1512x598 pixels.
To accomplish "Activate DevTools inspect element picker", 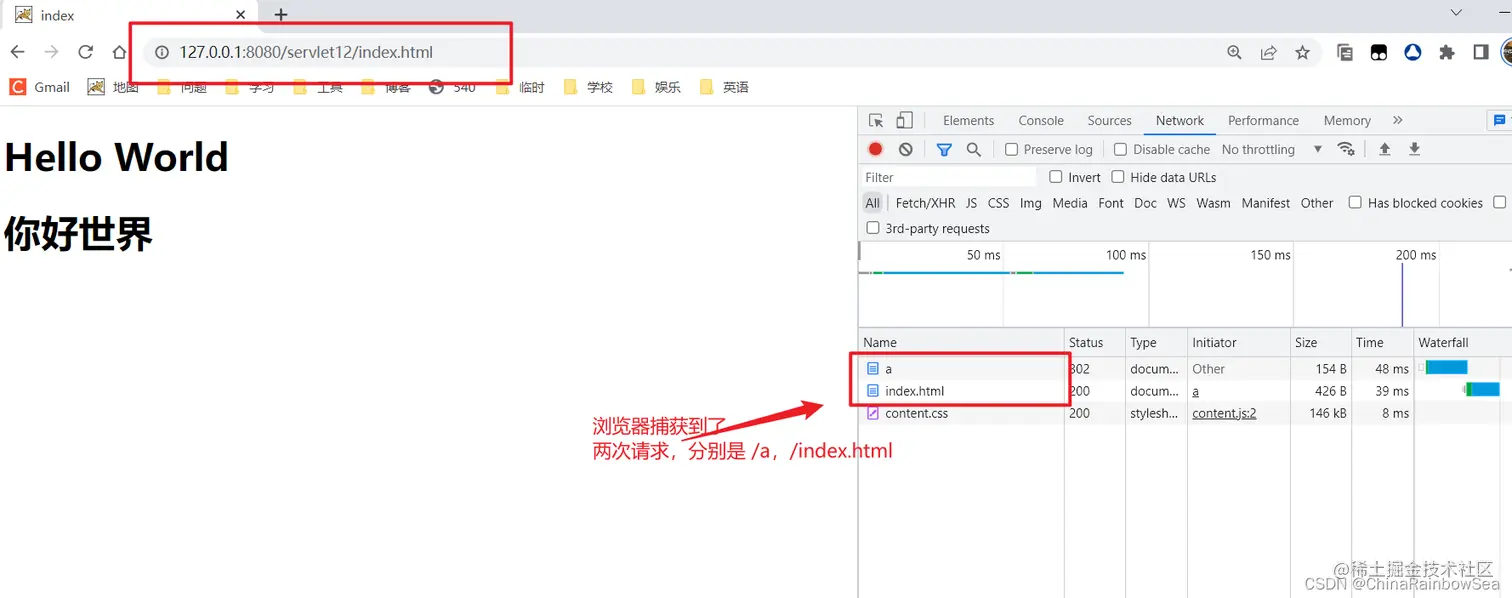I will point(876,121).
